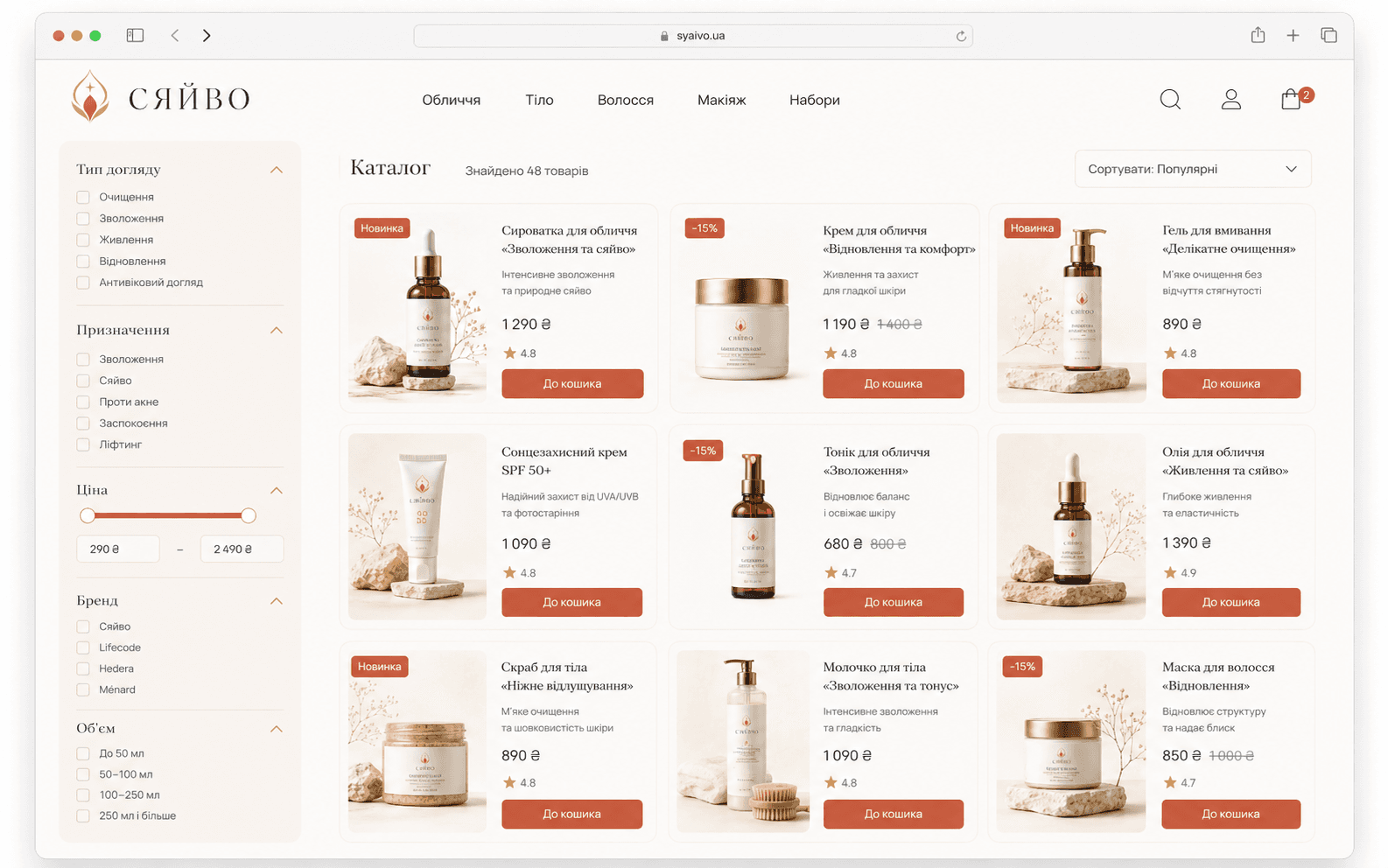This screenshot has width=1388, height=868.
Task: Collapse the Ціна filter section
Action: pos(277,490)
